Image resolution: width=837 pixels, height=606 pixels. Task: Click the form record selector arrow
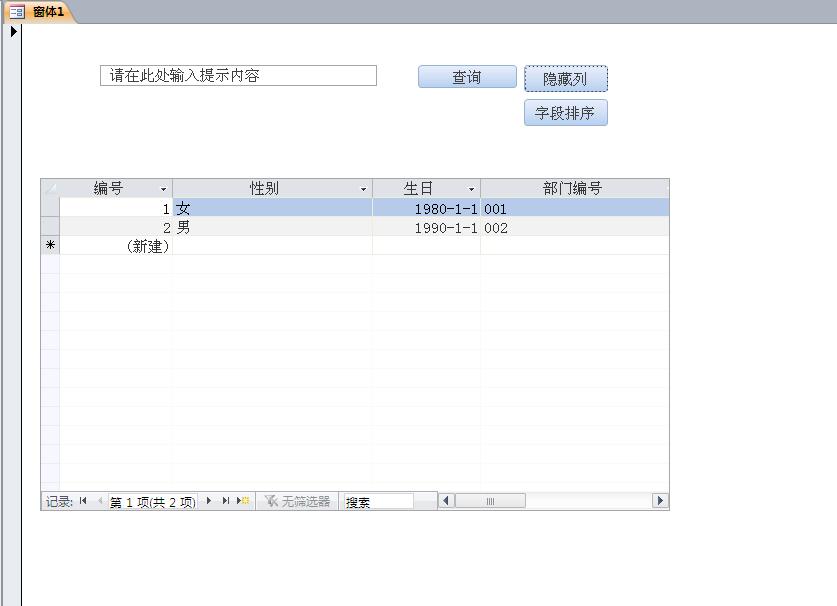pyautogui.click(x=14, y=32)
